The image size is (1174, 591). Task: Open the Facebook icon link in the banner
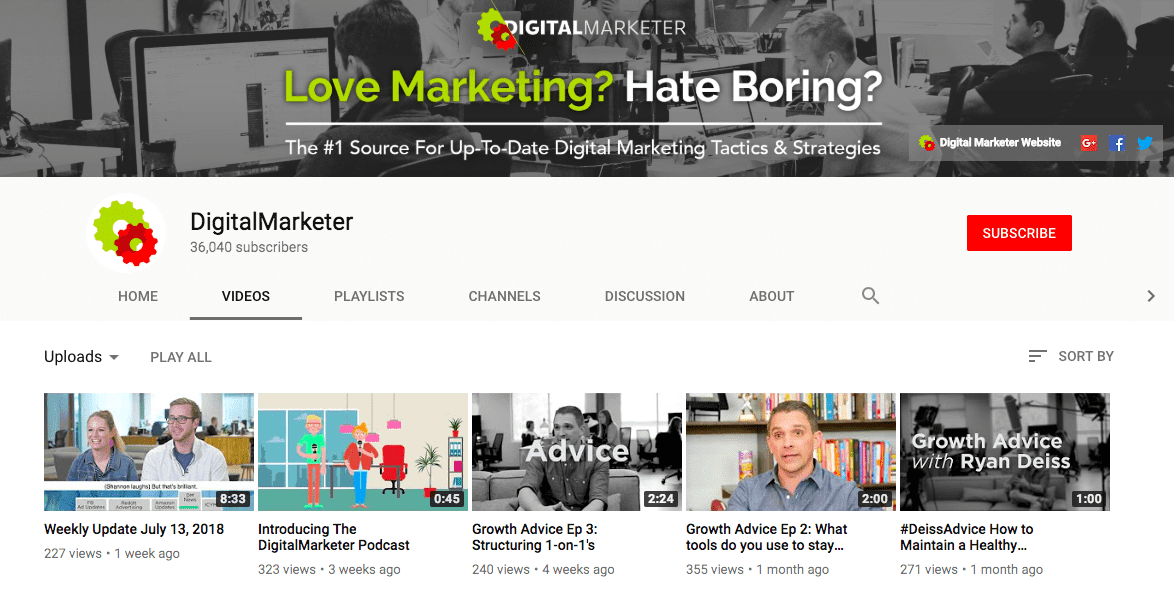pos(1117,142)
